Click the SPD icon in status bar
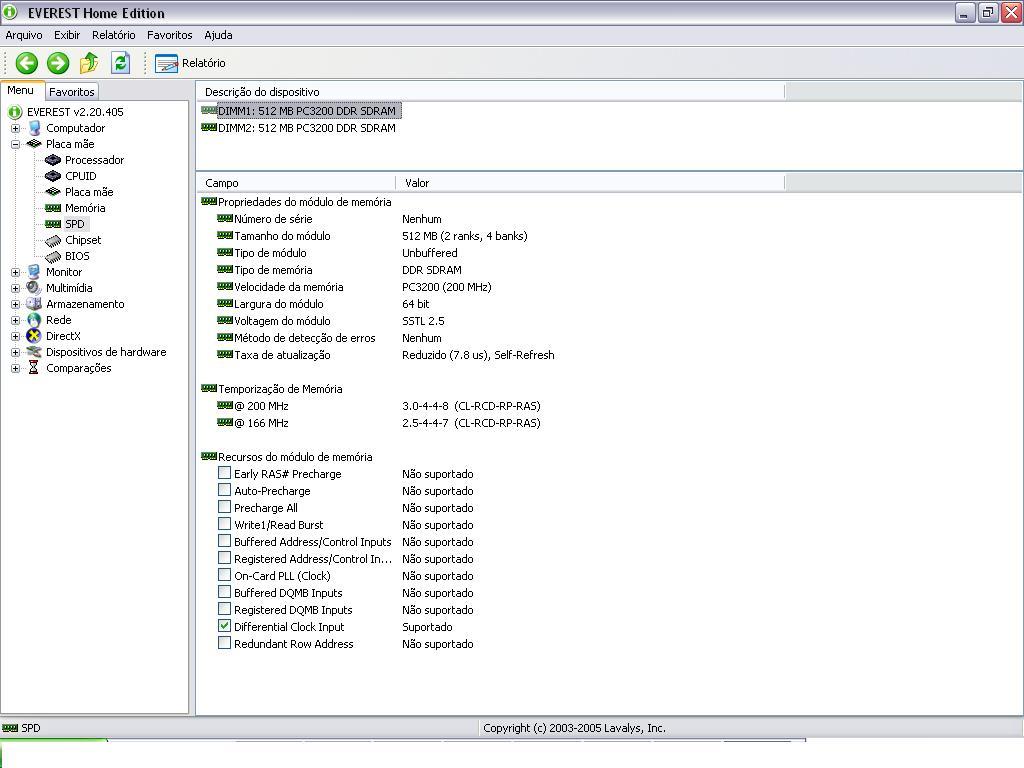Image resolution: width=1024 pixels, height=768 pixels. click(10, 728)
